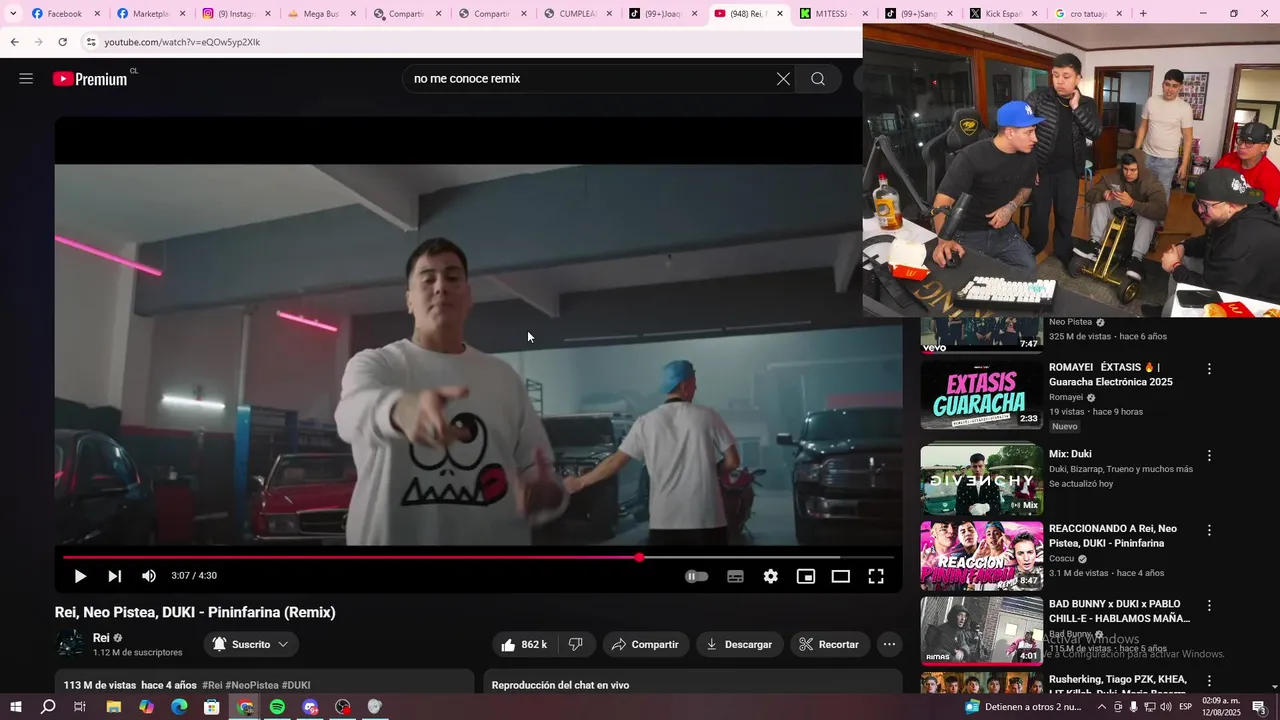
Task: Switch to theater mode
Action: 841,576
